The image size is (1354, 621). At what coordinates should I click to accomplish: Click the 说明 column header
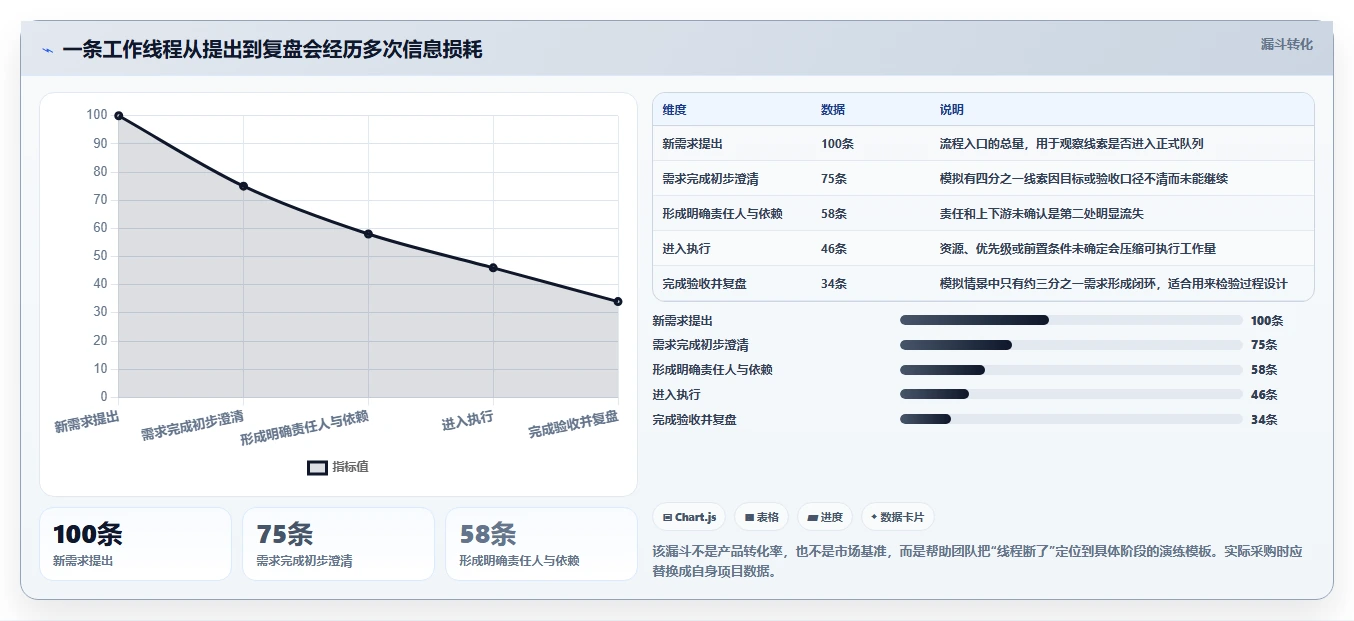(x=951, y=110)
